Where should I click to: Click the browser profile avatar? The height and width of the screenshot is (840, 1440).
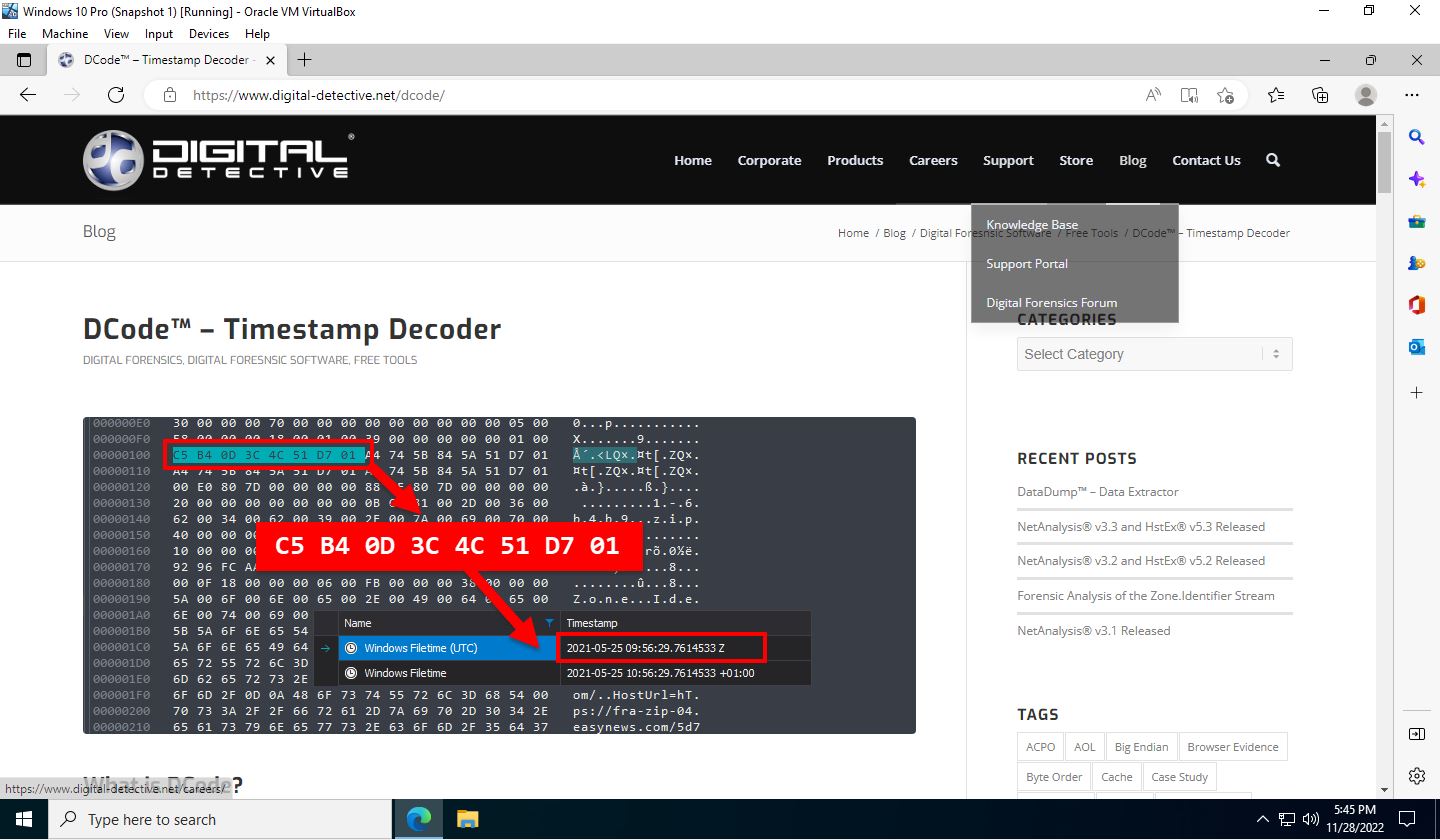click(1365, 95)
